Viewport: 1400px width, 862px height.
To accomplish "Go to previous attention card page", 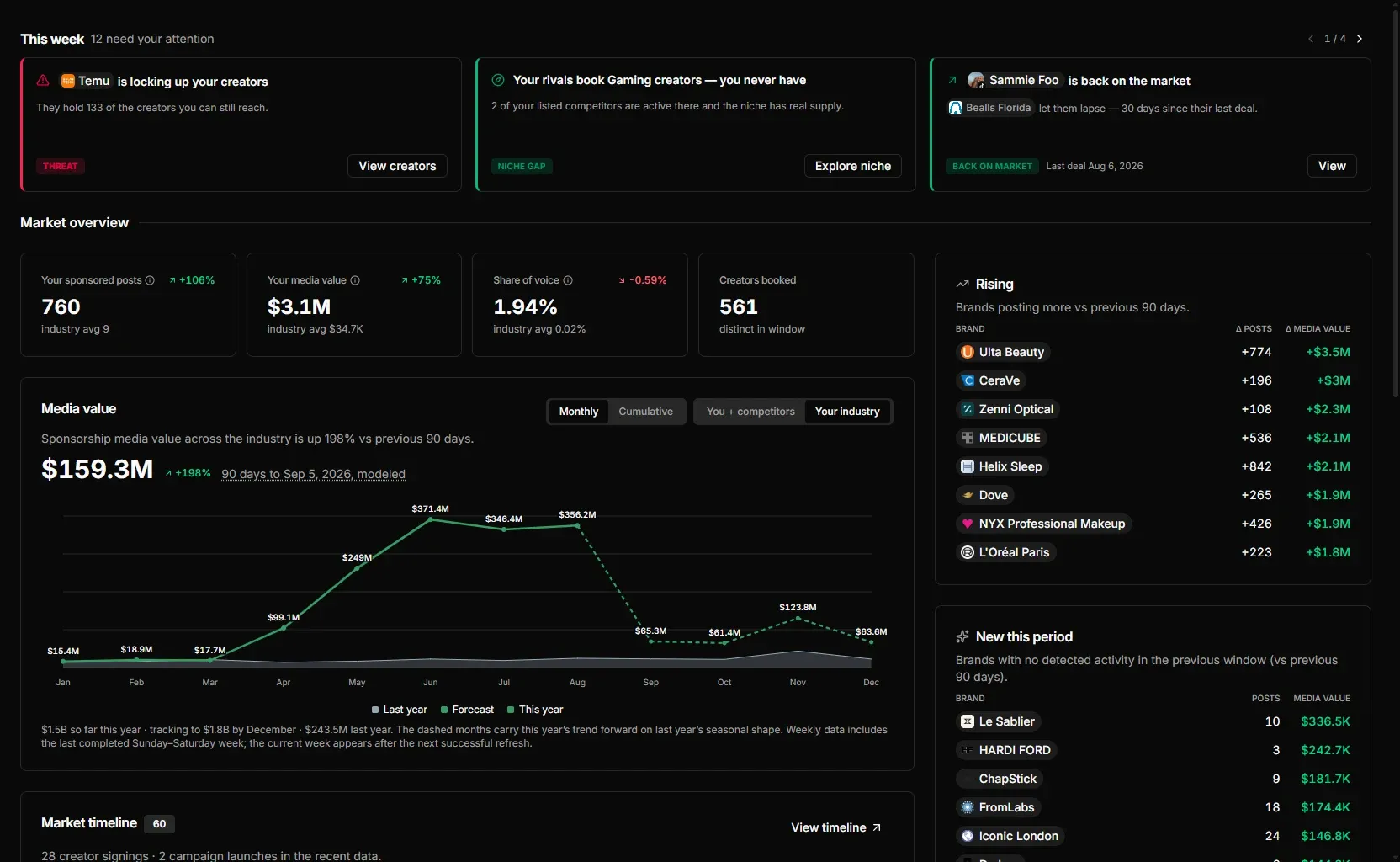I will tap(1311, 39).
